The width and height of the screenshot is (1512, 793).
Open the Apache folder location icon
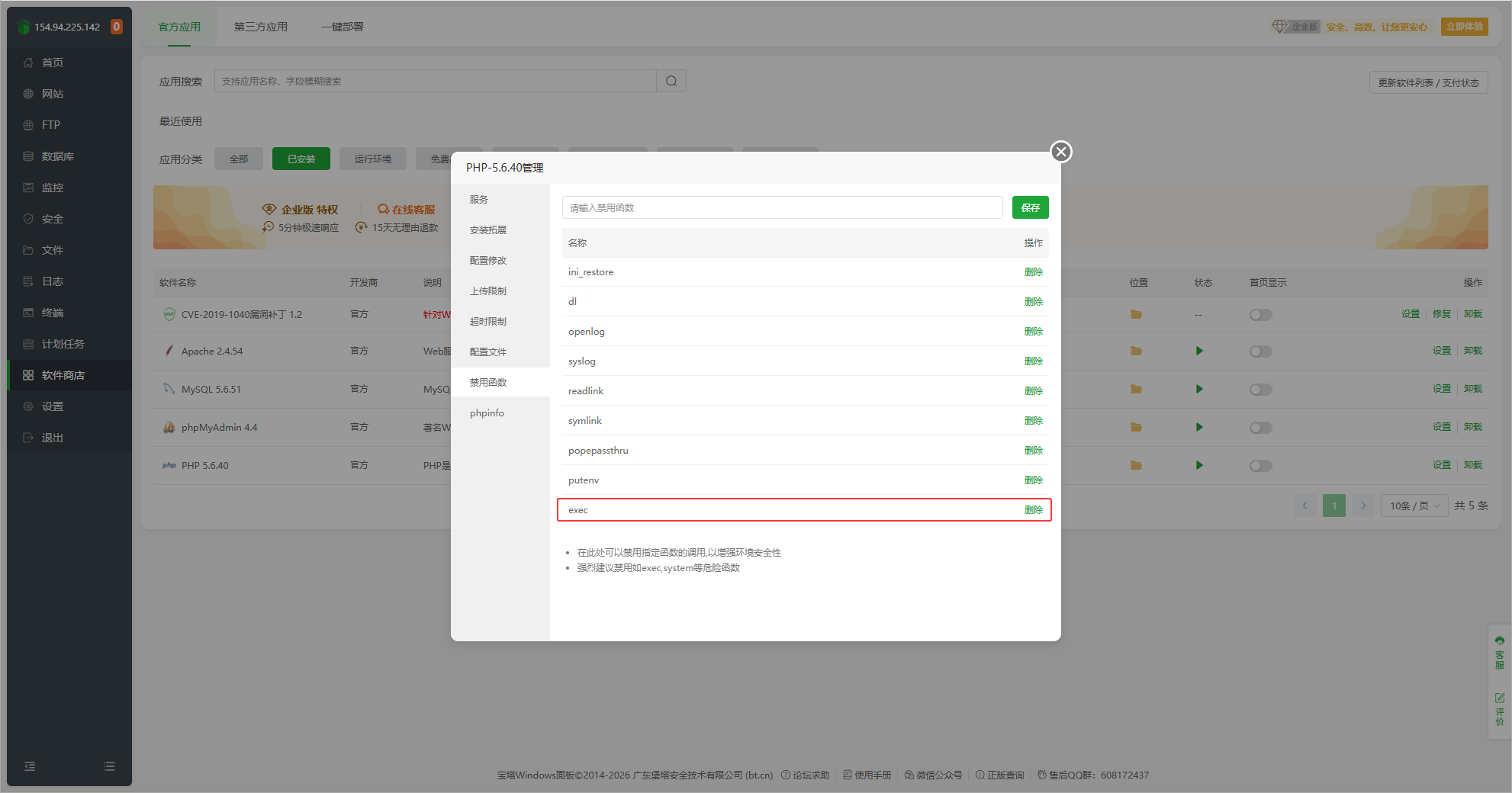1136,352
